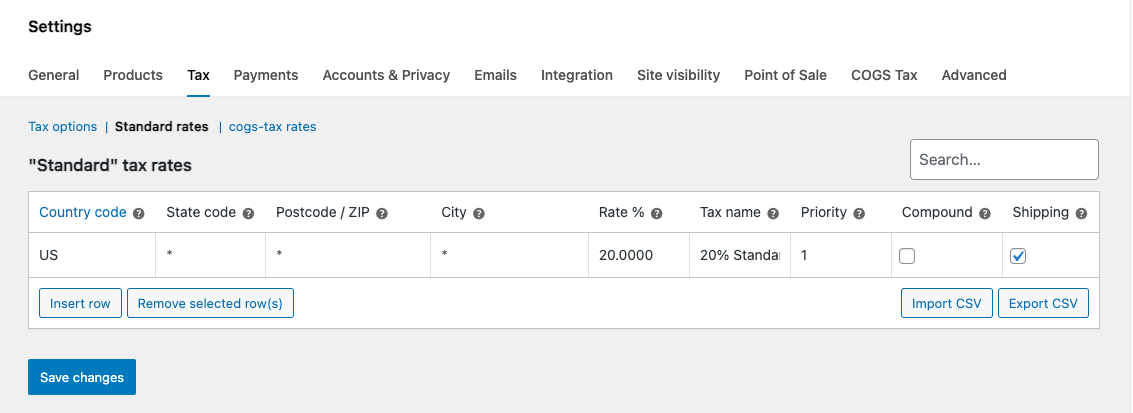The width and height of the screenshot is (1133, 413).
Task: Click the Postcode / ZIP help icon
Action: (382, 213)
